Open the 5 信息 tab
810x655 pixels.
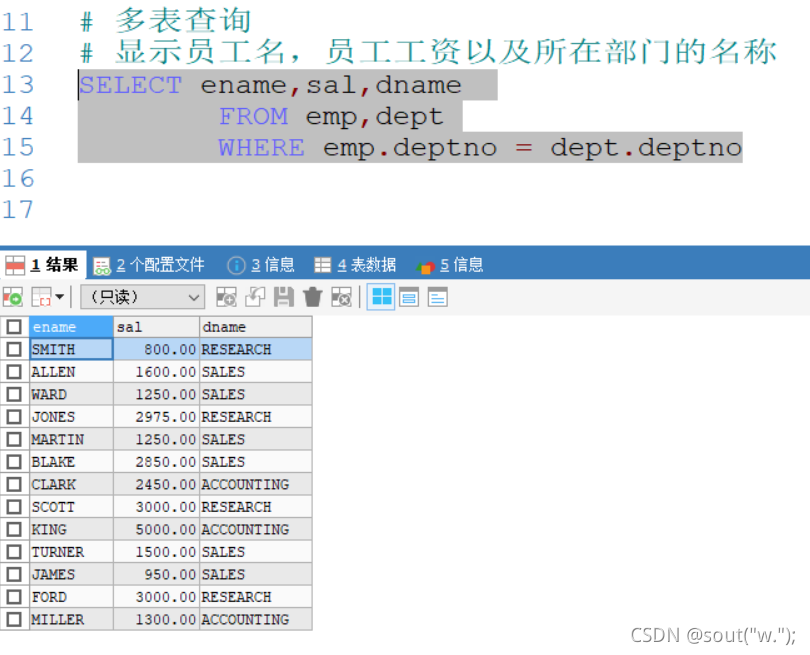[x=449, y=265]
